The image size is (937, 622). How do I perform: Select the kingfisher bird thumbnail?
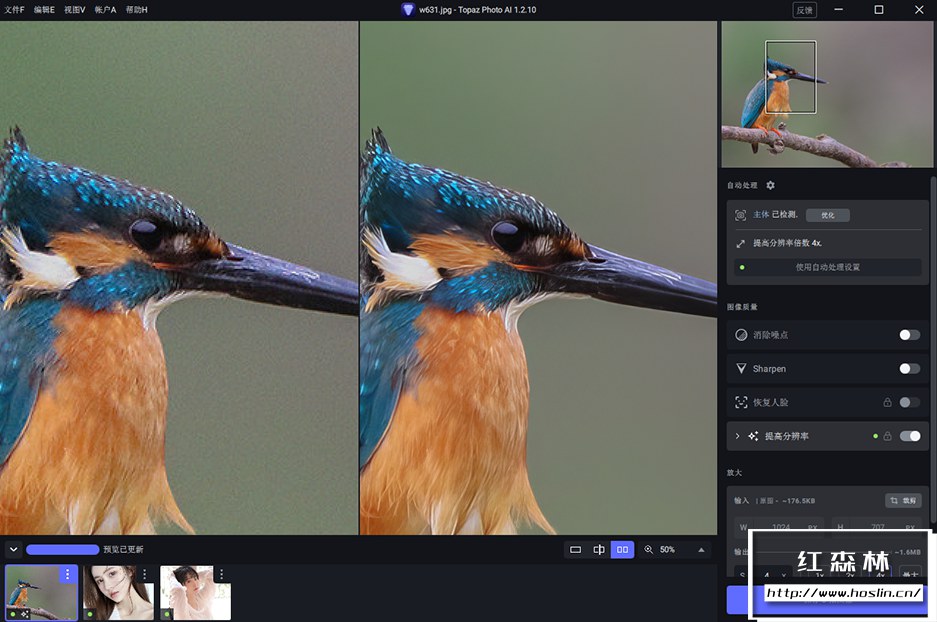41,593
